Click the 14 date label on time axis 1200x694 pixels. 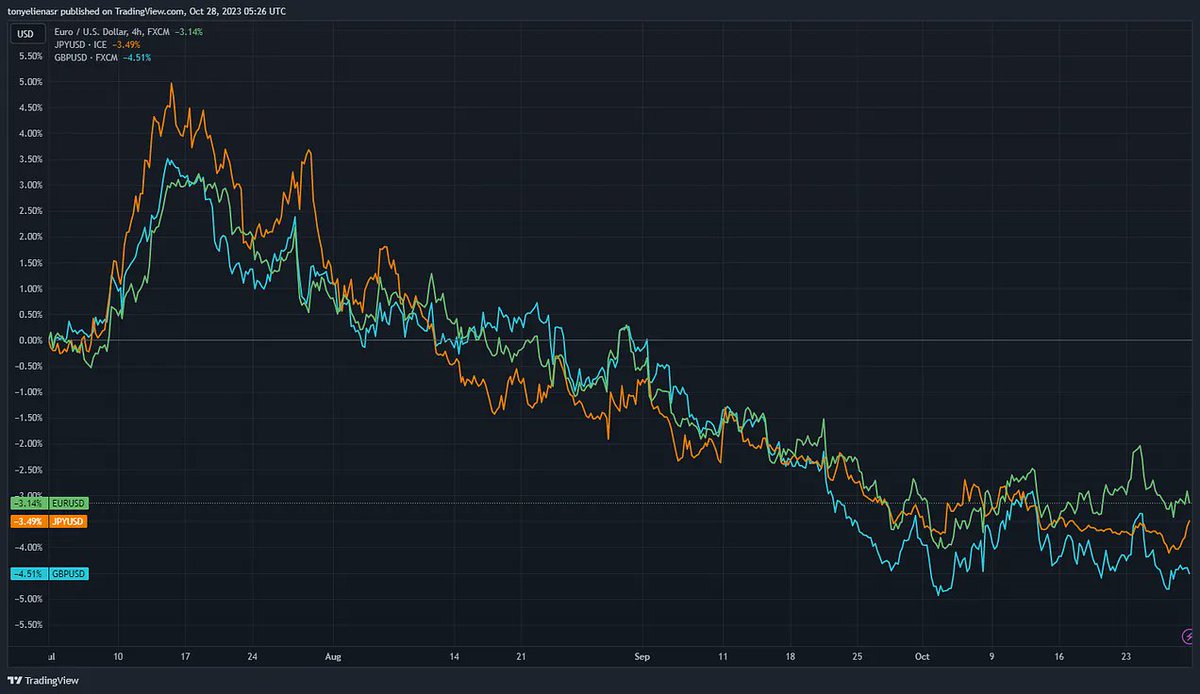(x=454, y=657)
